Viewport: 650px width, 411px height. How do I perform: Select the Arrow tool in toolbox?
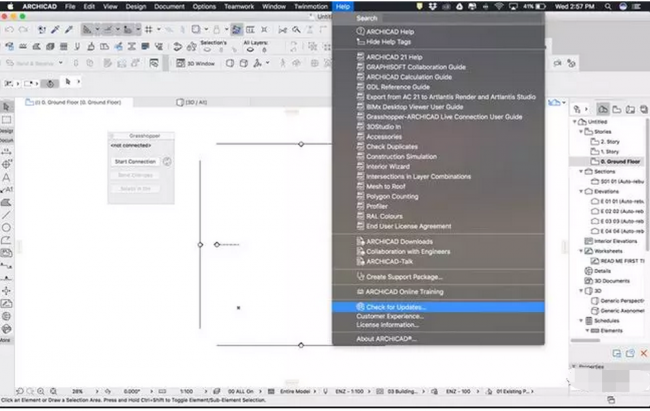pyautogui.click(x=7, y=106)
